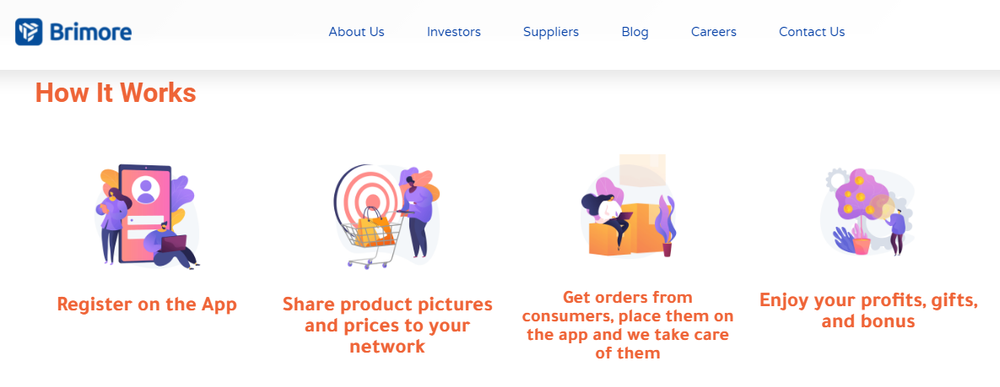The height and width of the screenshot is (387, 1000).
Task: Click the Get orders from consumers caption
Action: coord(628,325)
